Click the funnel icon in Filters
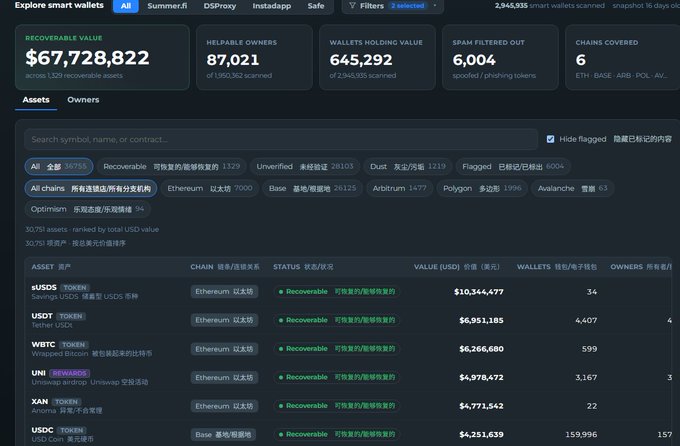Image resolution: width=680 pixels, height=446 pixels. pos(352,6)
